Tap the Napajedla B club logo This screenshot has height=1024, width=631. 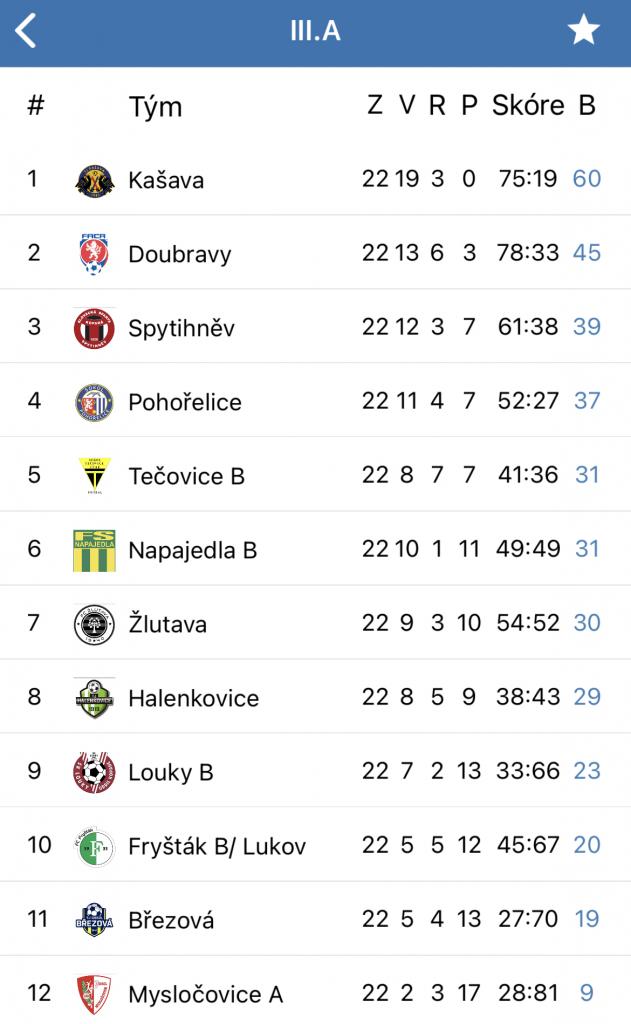click(94, 550)
